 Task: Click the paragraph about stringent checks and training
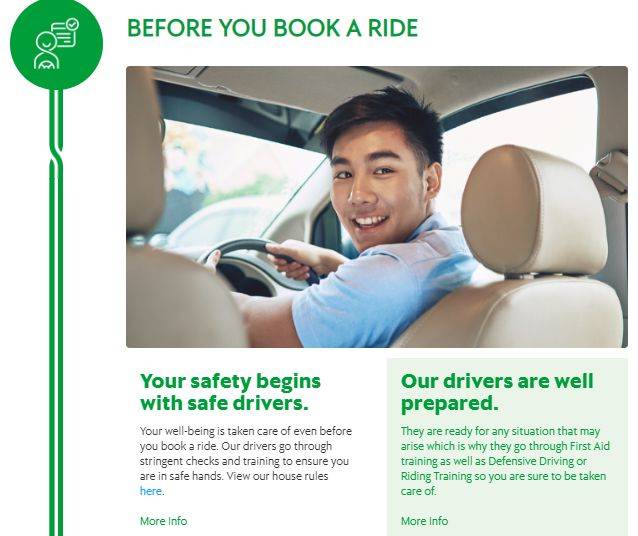point(246,461)
